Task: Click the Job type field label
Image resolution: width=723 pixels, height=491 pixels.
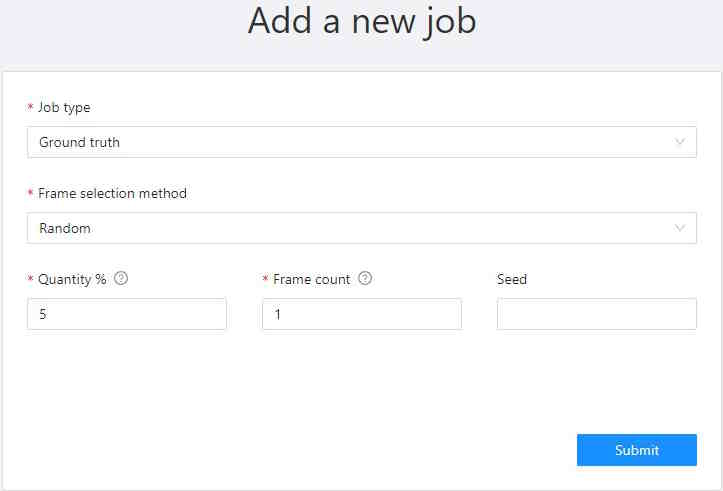Action: (64, 107)
